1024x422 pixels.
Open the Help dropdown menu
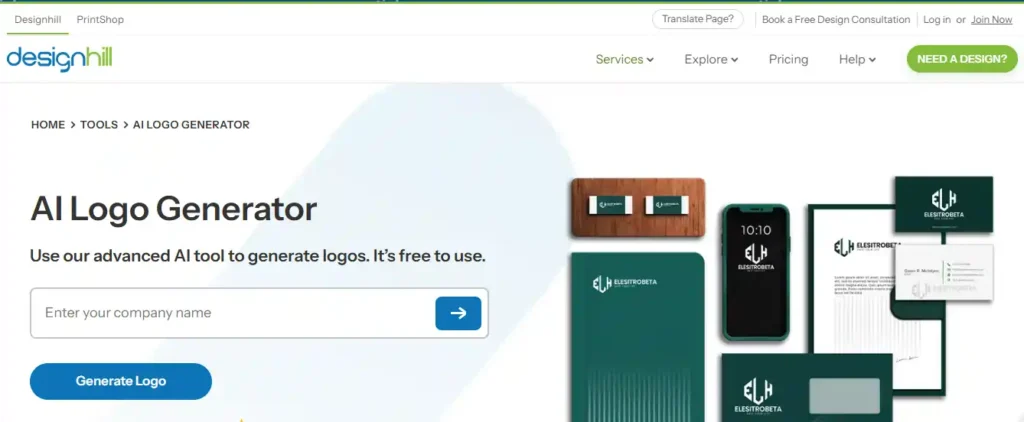[857, 59]
